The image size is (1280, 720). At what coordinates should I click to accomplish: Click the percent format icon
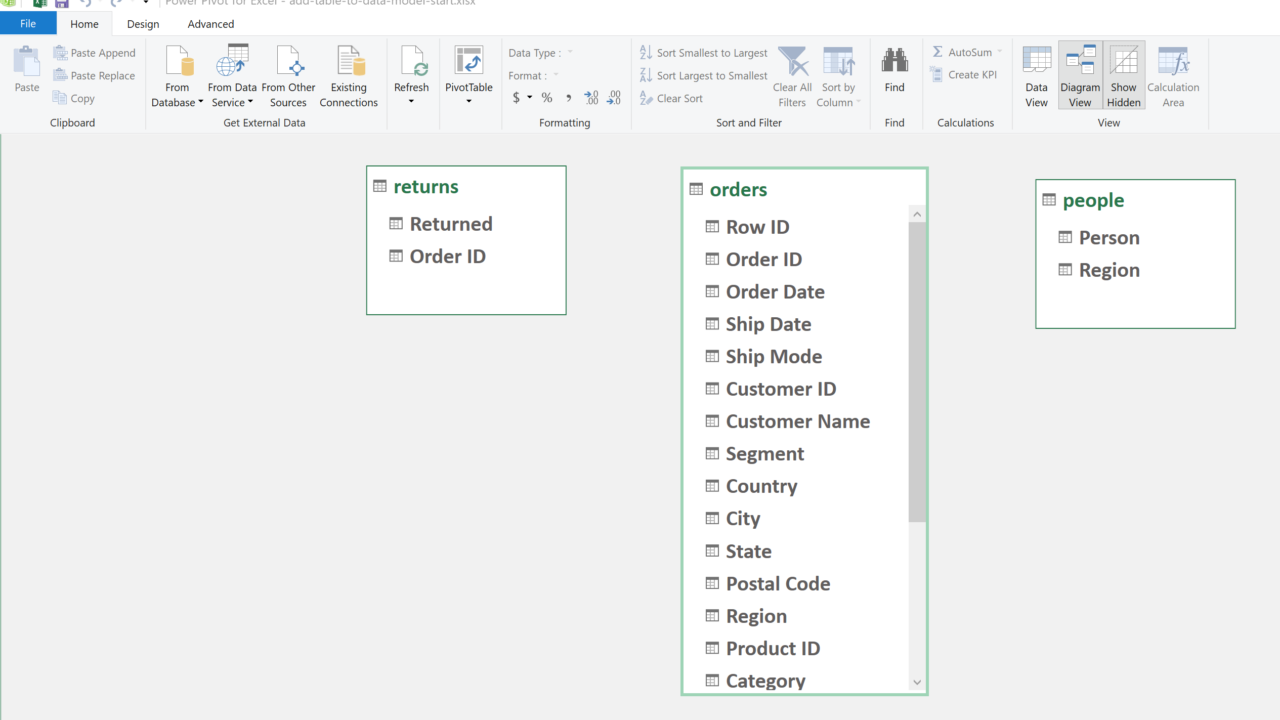coord(547,98)
